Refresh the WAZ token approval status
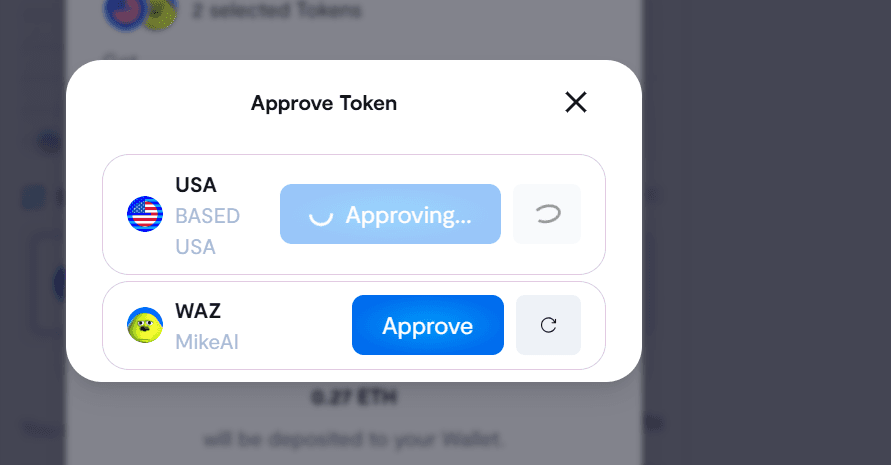 [x=548, y=325]
